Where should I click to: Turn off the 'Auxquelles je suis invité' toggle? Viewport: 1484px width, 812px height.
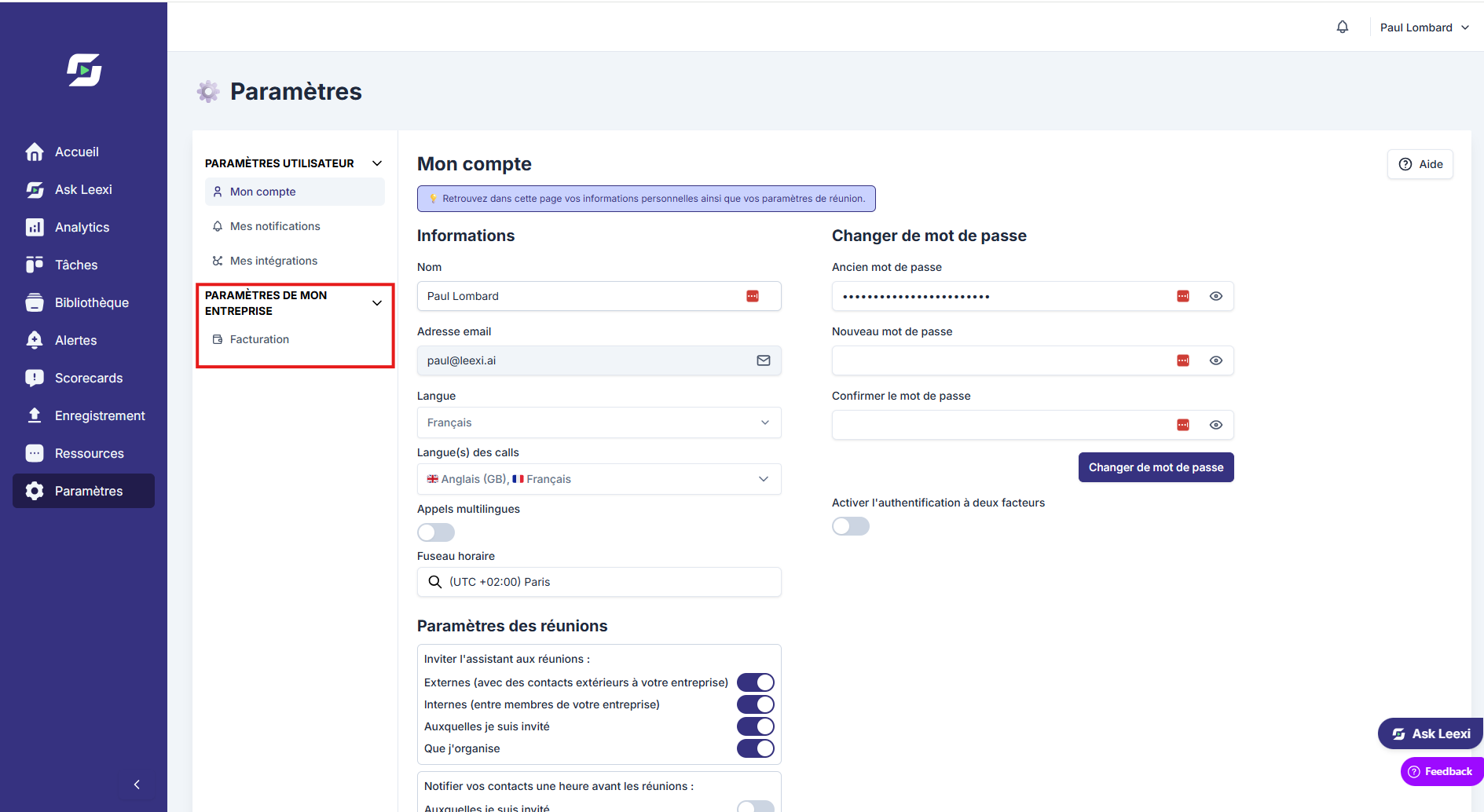pyautogui.click(x=756, y=726)
